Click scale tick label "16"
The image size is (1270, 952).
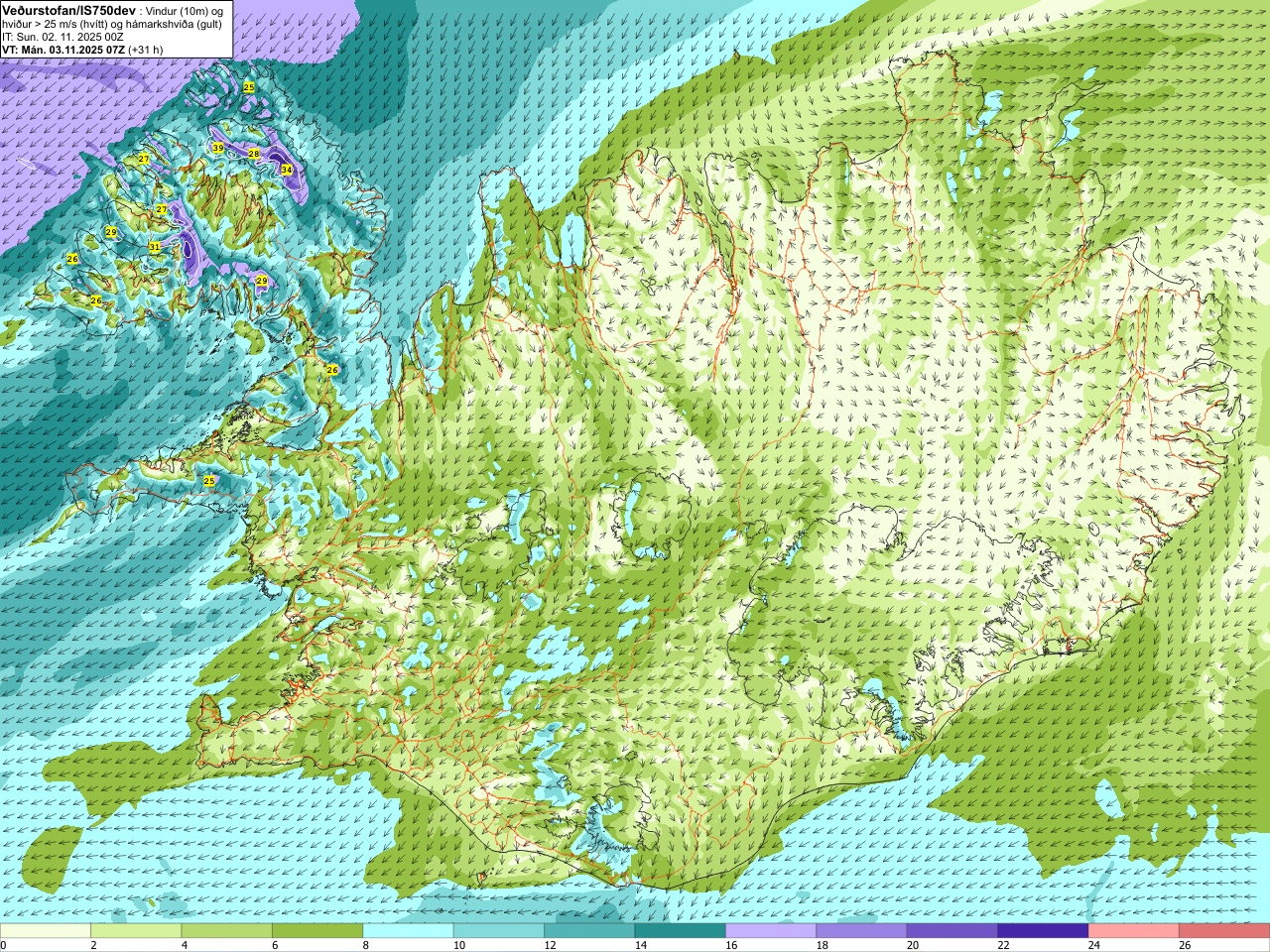[x=730, y=945]
